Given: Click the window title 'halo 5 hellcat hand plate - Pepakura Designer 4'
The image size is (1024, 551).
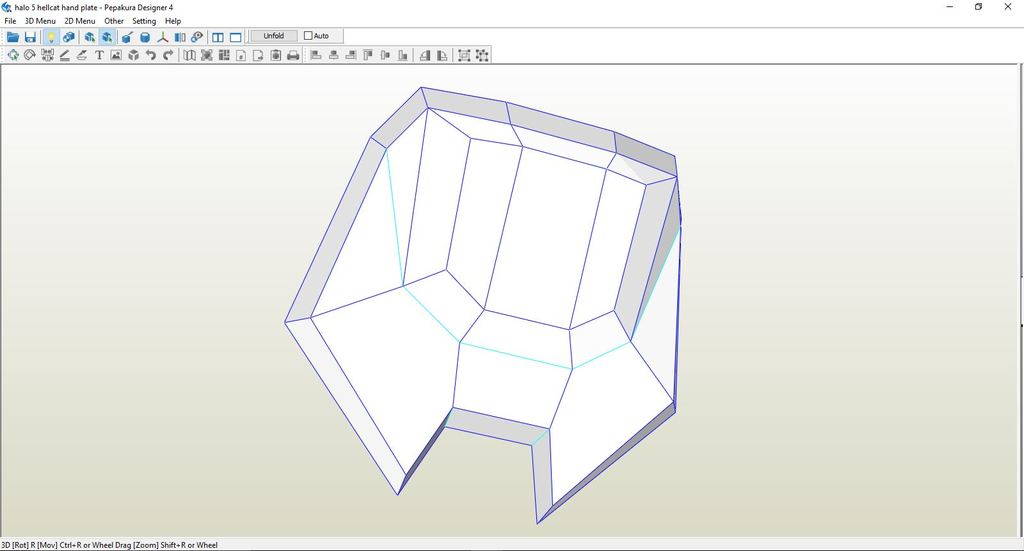Looking at the screenshot, I should click(x=94, y=7).
